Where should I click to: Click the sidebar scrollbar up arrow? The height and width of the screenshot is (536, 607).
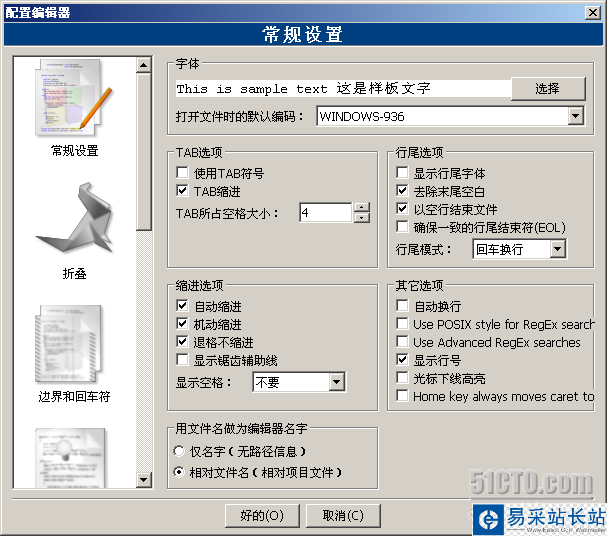pos(144,65)
